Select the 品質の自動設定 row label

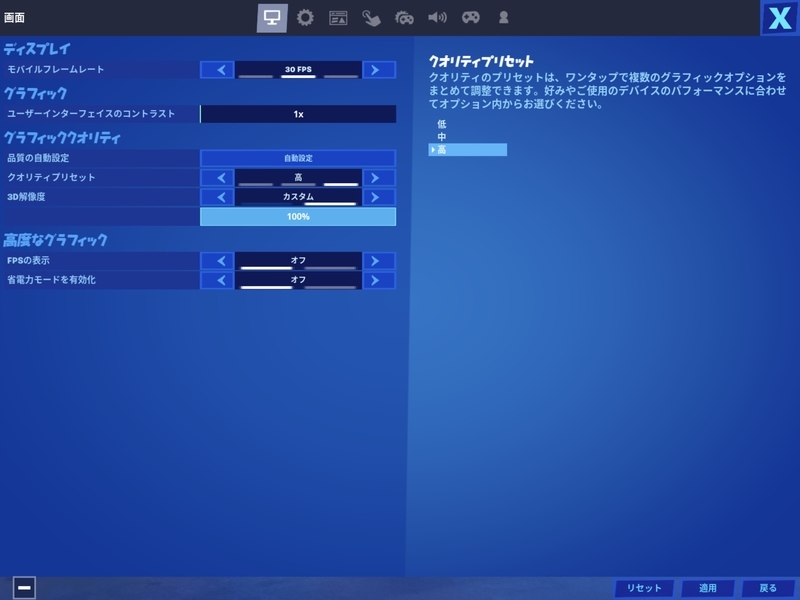(38, 158)
